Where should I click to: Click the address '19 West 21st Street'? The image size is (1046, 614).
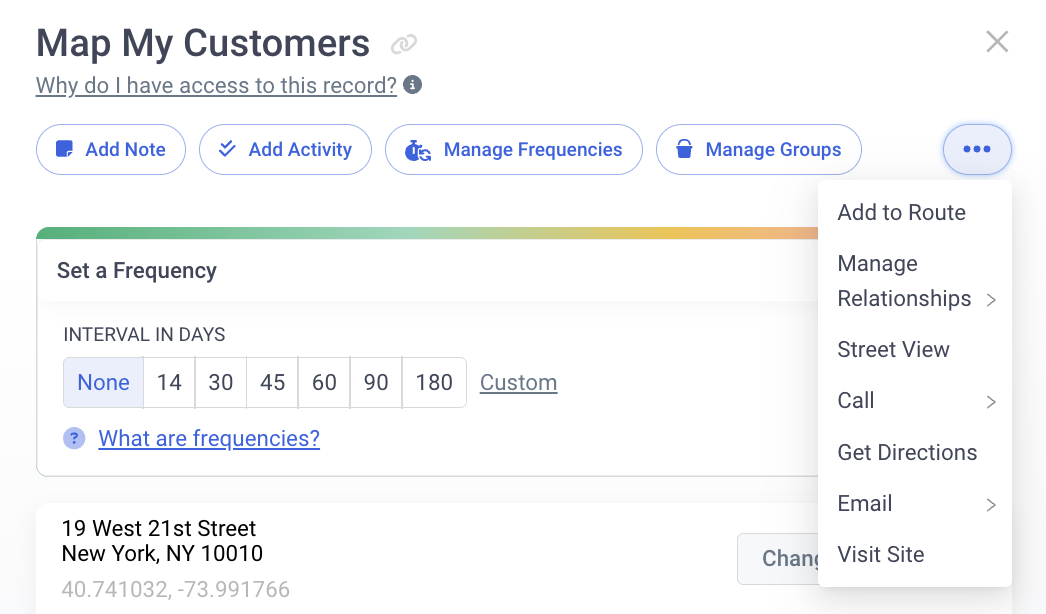coord(159,529)
